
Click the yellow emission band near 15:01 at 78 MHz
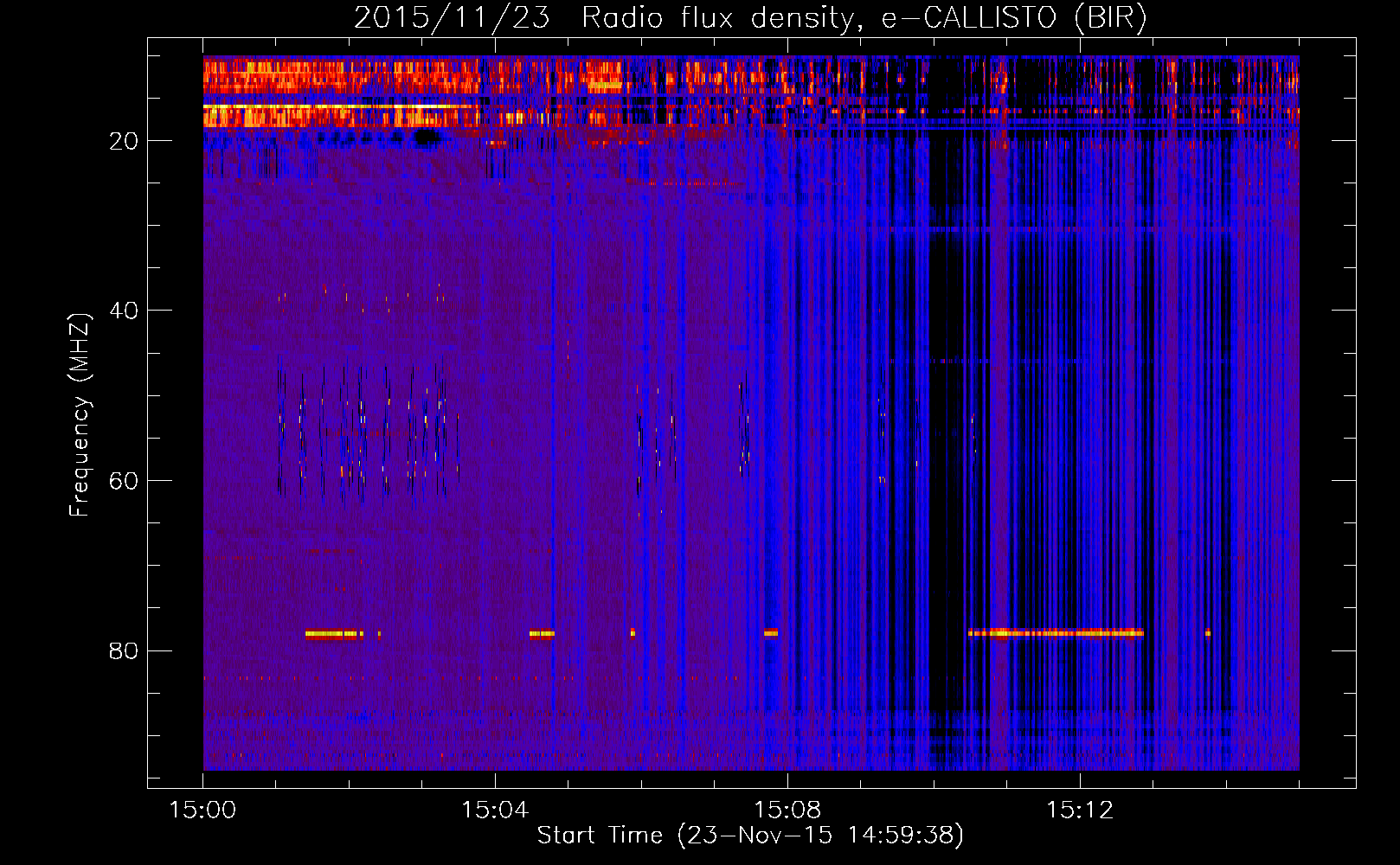(333, 634)
